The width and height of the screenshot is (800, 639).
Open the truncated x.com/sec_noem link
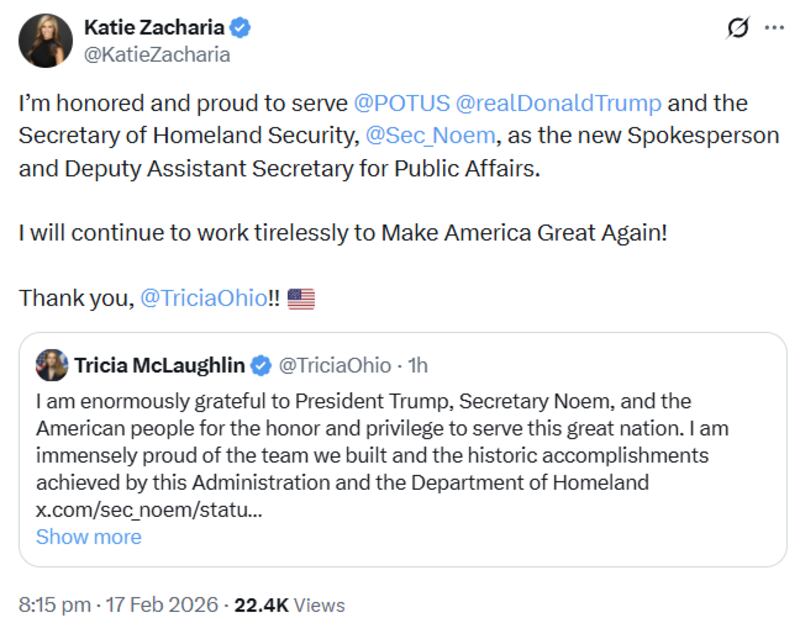(146, 512)
